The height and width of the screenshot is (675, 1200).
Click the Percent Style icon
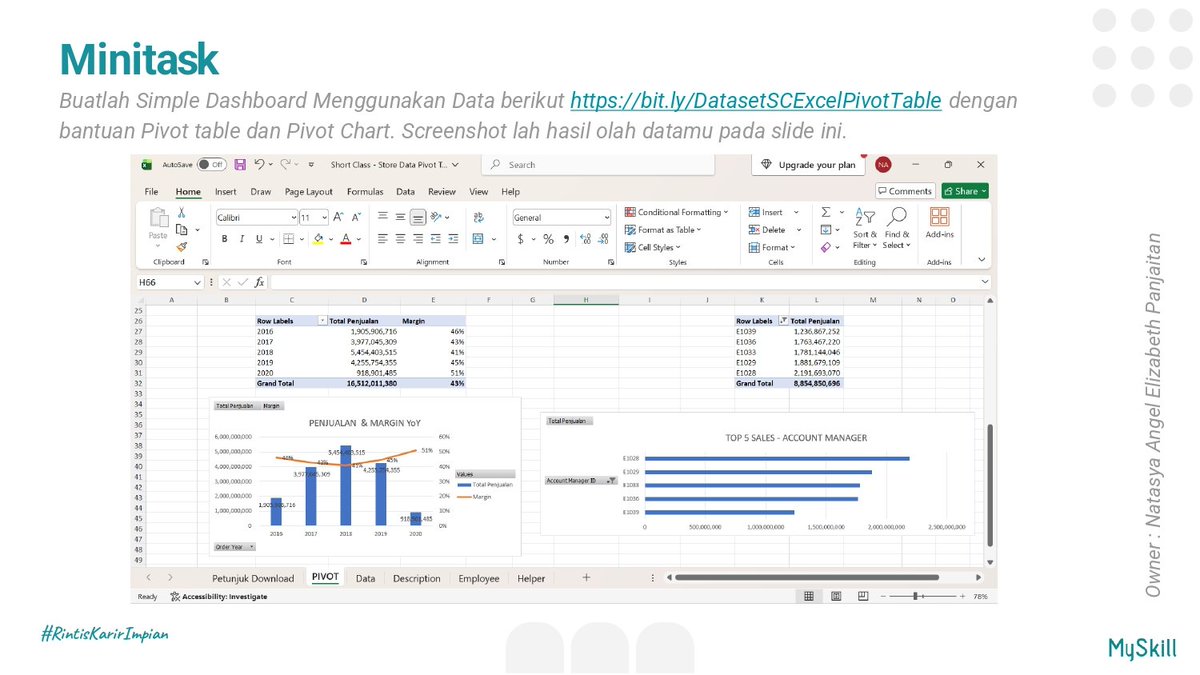click(548, 239)
